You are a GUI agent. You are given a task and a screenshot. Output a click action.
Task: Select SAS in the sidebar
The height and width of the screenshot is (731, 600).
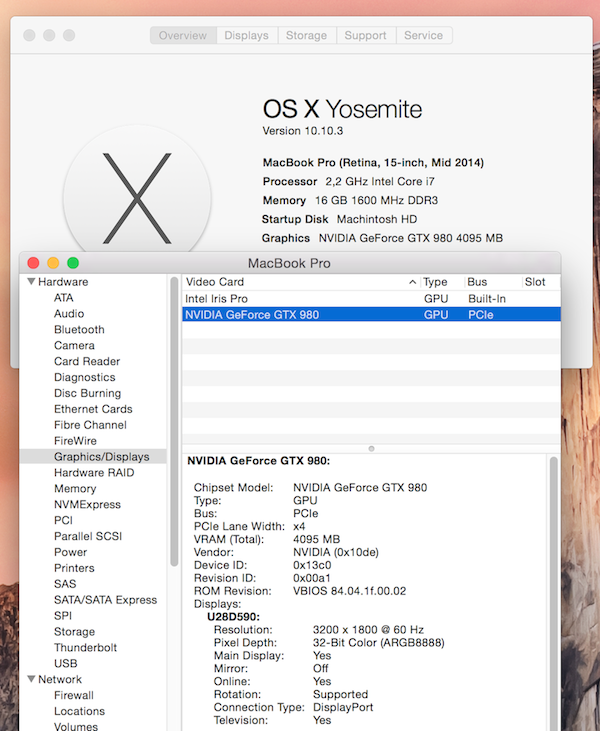tap(65, 584)
